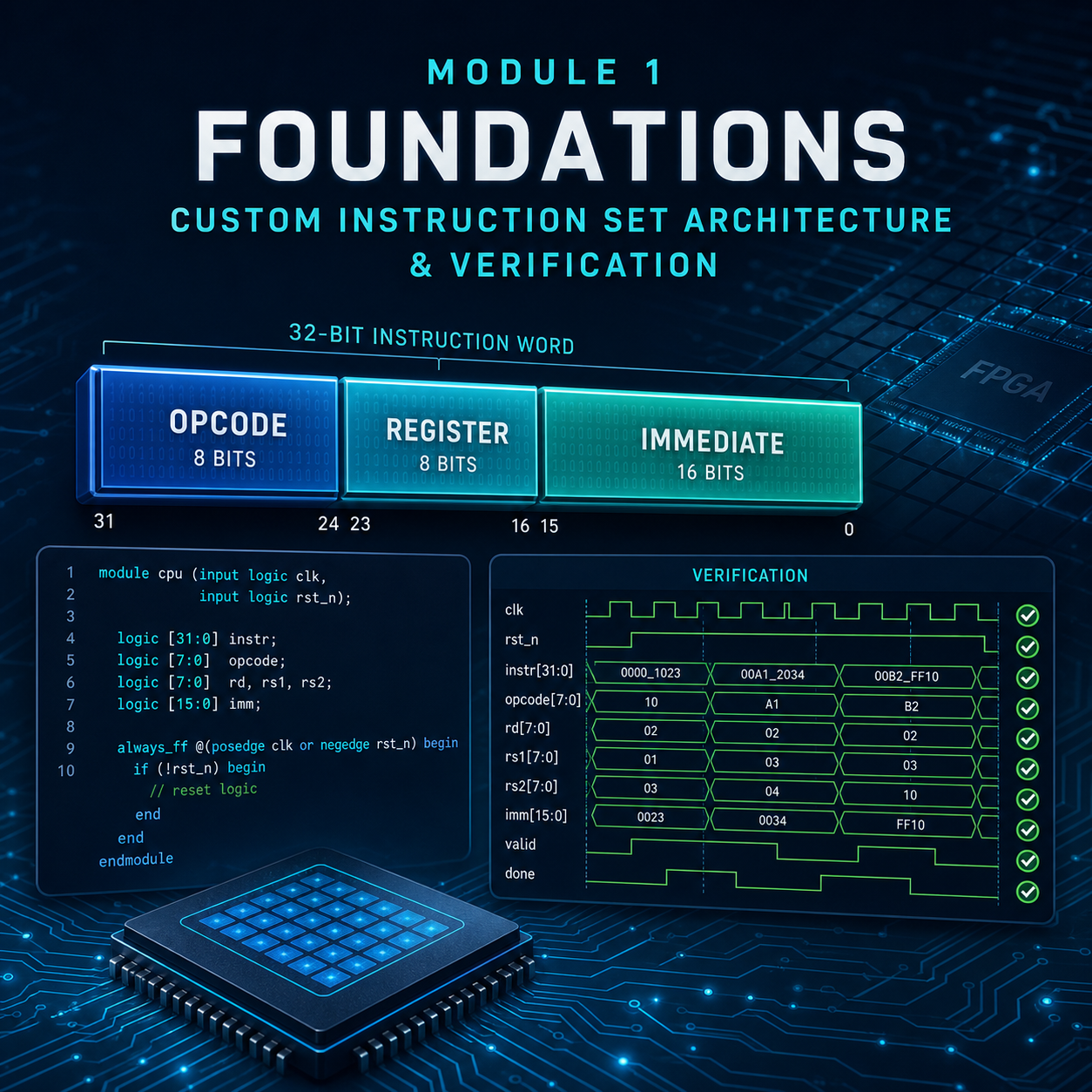Click the "imm[15:0]" signal label
Screen dimensions: 1092x1092
coord(536,816)
